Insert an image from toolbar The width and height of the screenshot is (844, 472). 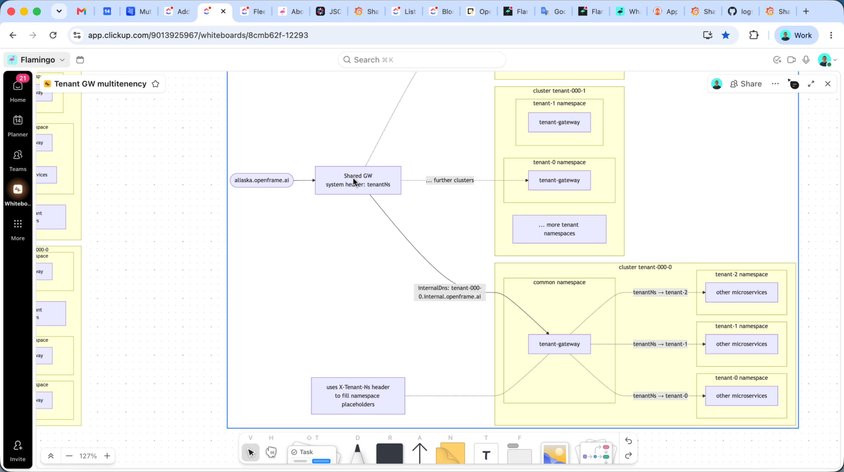554,454
